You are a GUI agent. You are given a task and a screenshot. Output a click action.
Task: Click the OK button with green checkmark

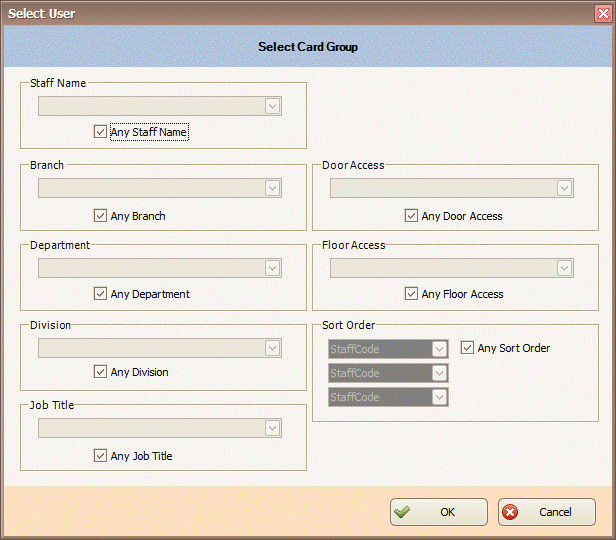[x=438, y=512]
